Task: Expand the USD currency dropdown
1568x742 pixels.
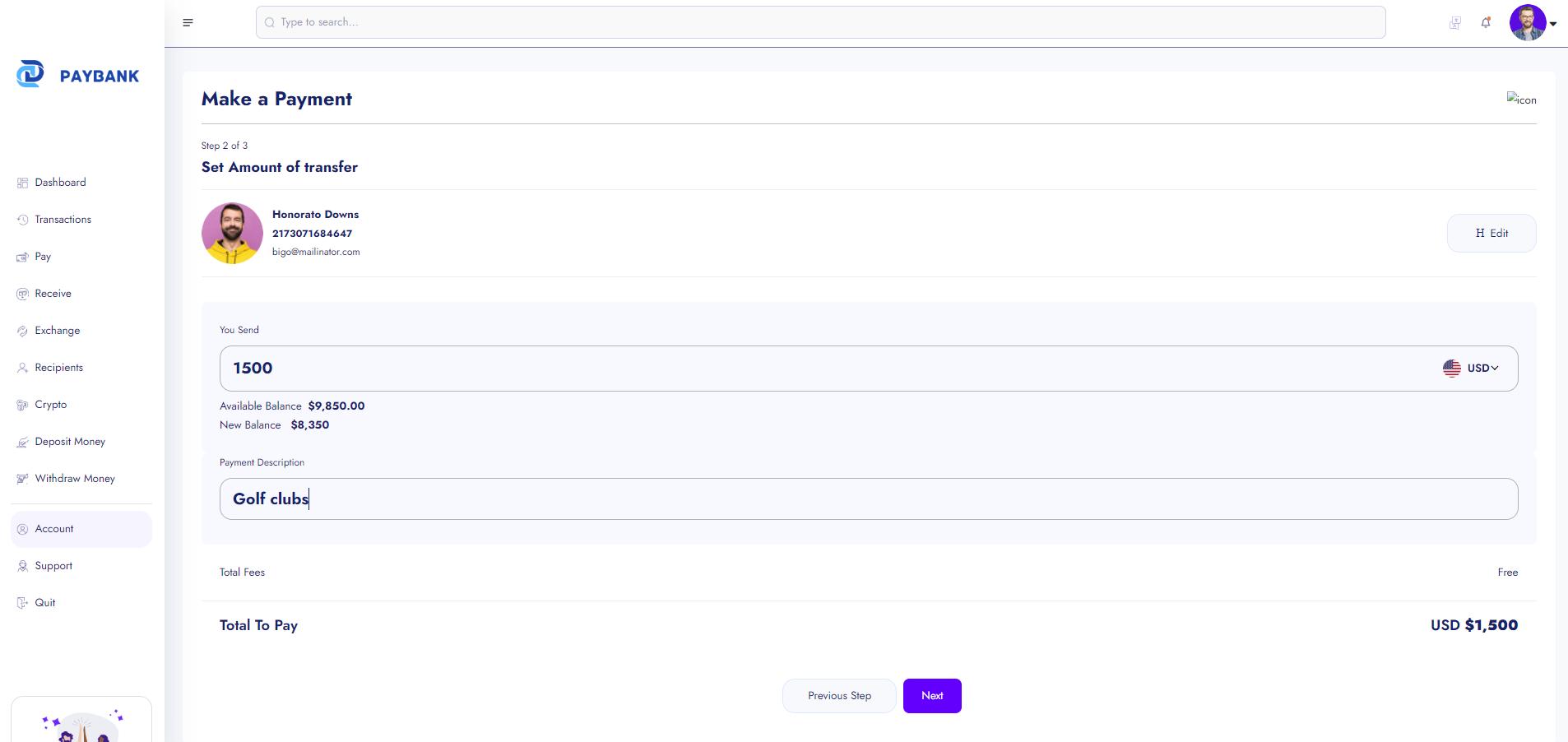Action: [x=1471, y=369]
